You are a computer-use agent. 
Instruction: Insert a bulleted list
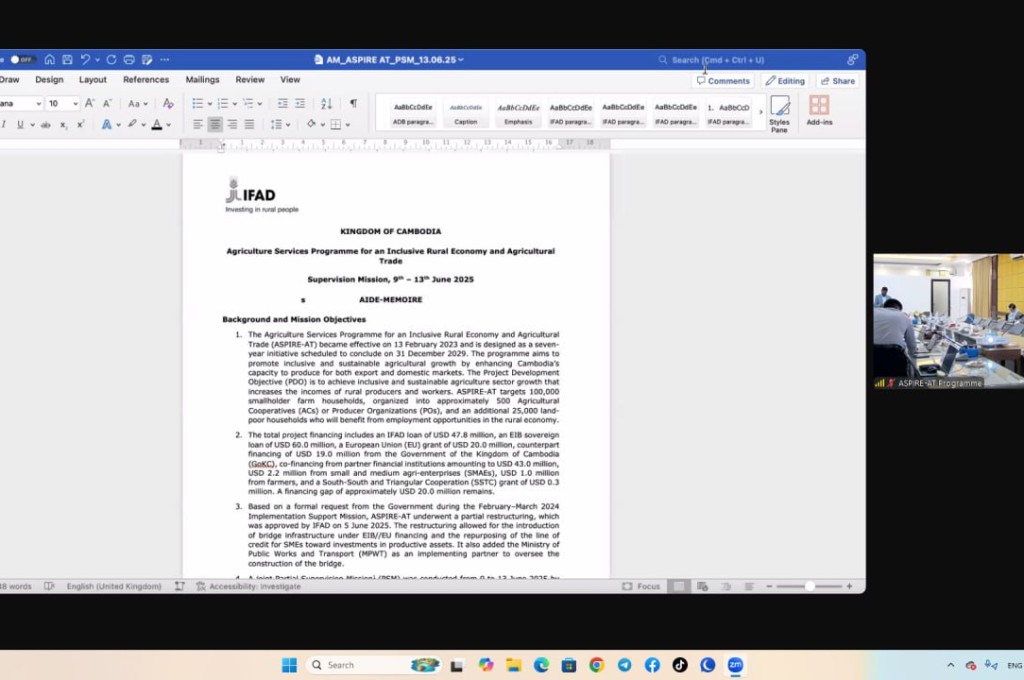(197, 103)
